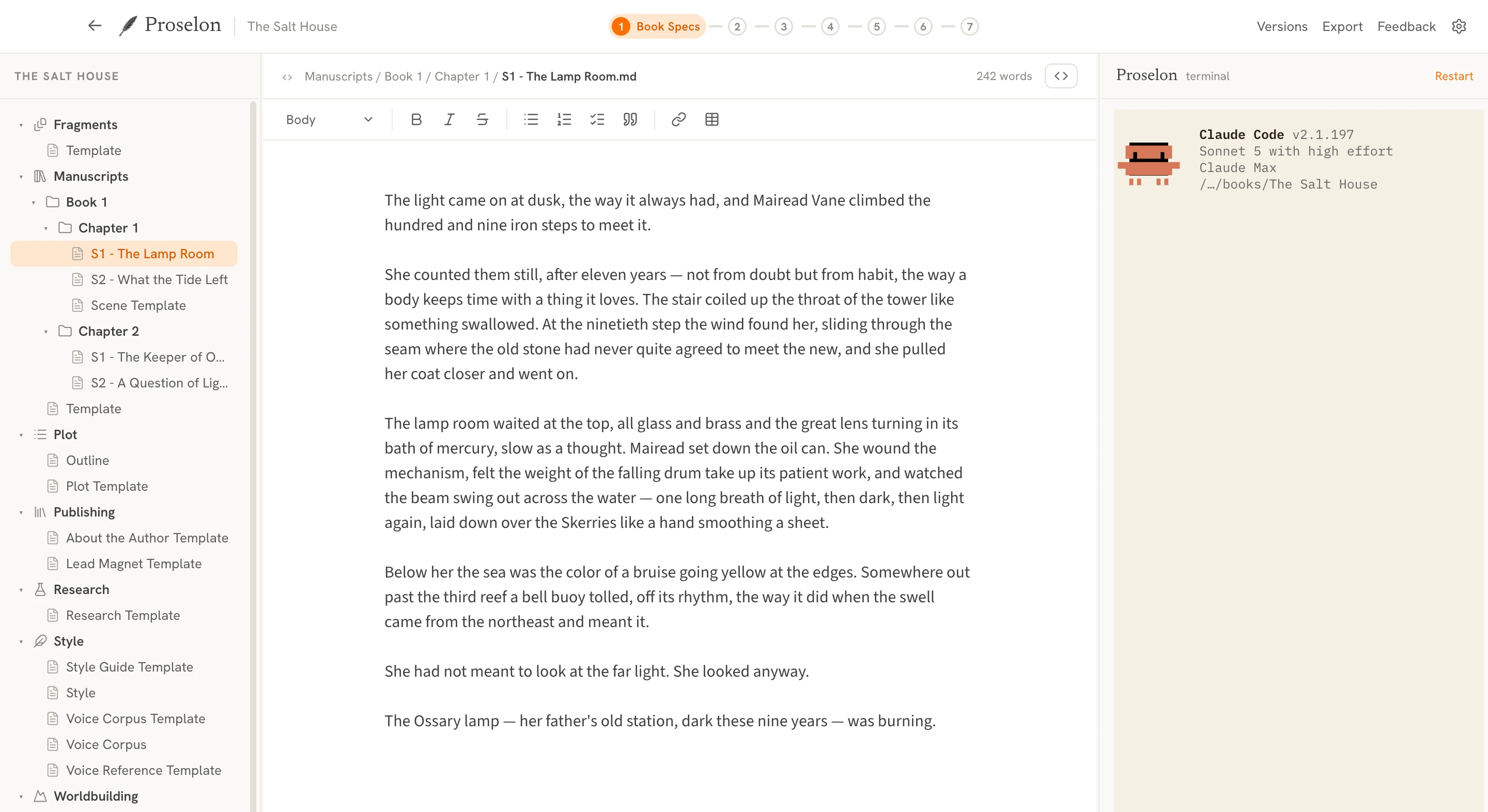The height and width of the screenshot is (812, 1488).
Task: Insert a bulleted list
Action: pos(531,119)
